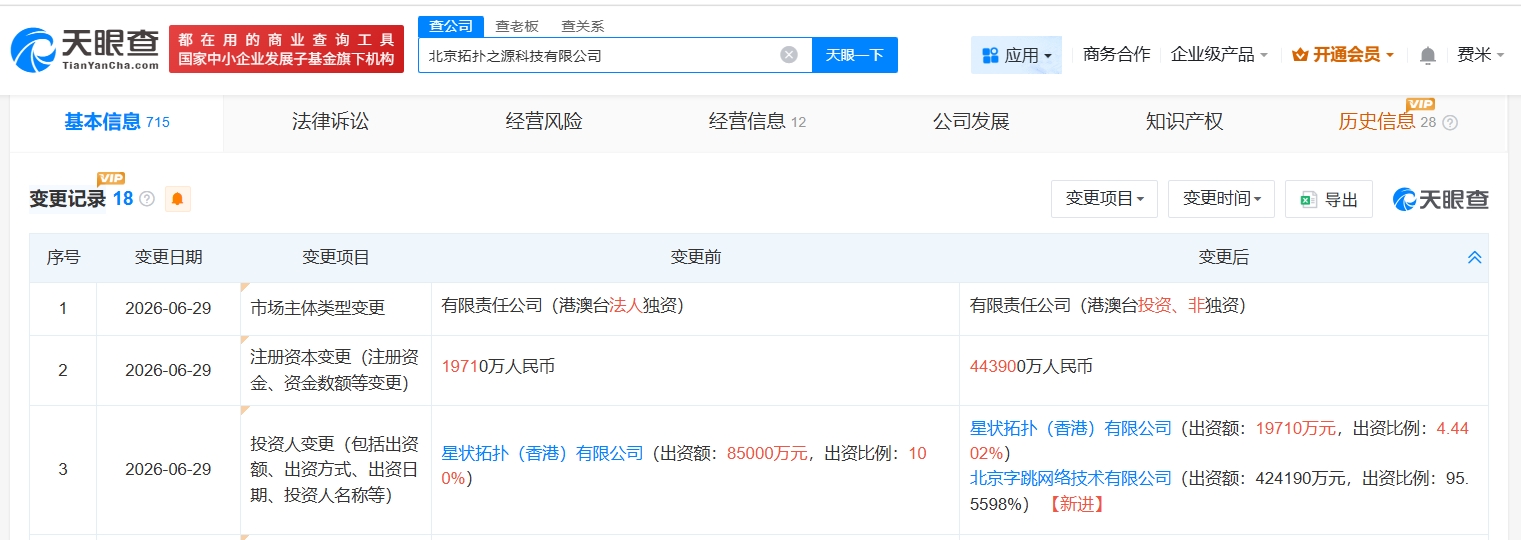This screenshot has height=540, width=1521.
Task: Click the help question mark beside 变更记录 18
Action: 147,199
